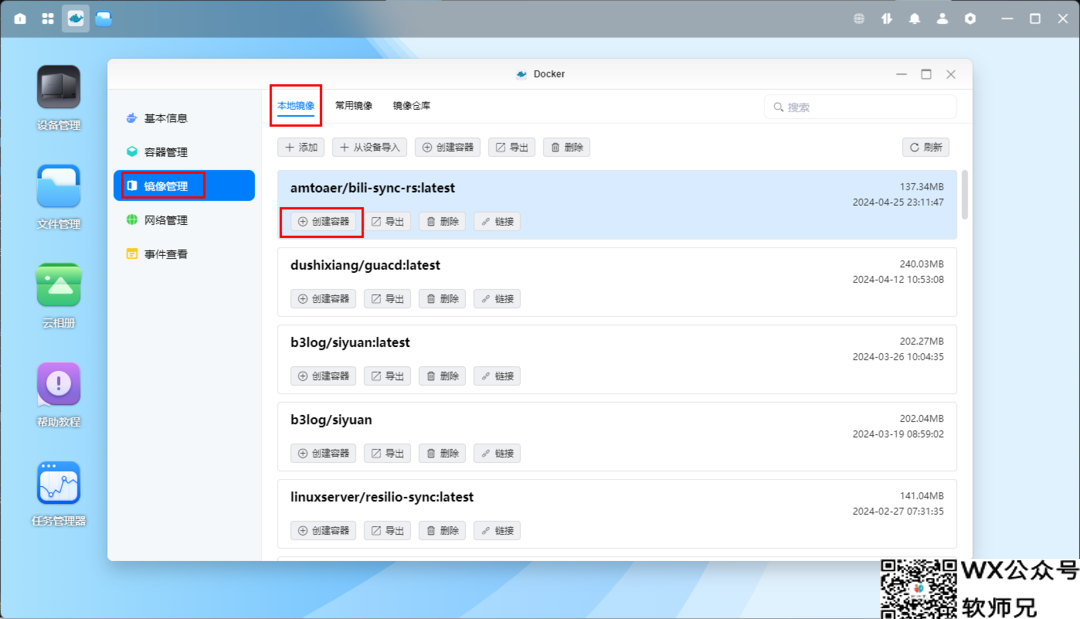Maximize the Docker window
Image resolution: width=1080 pixels, height=619 pixels.
(x=926, y=74)
